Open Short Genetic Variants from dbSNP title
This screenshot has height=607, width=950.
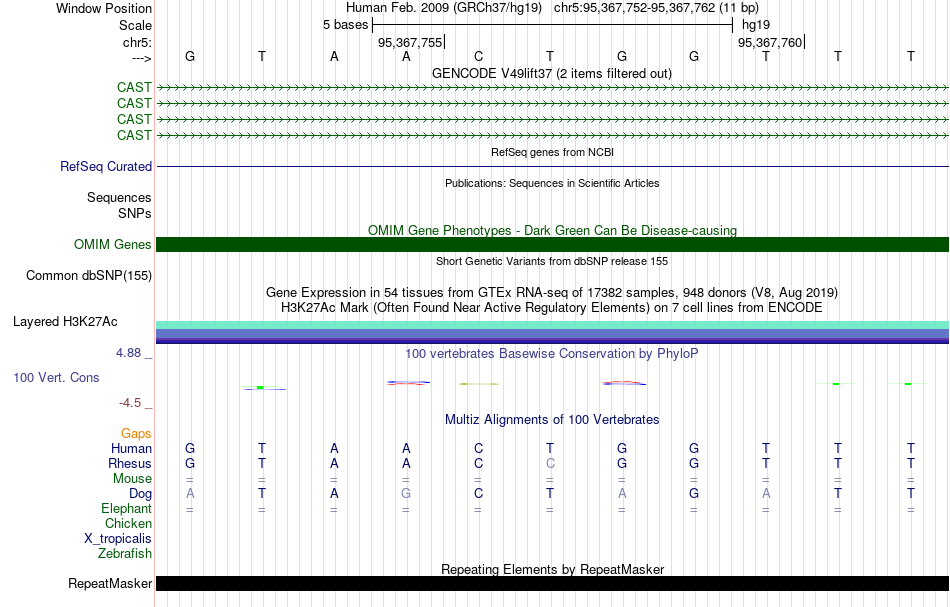click(x=552, y=261)
